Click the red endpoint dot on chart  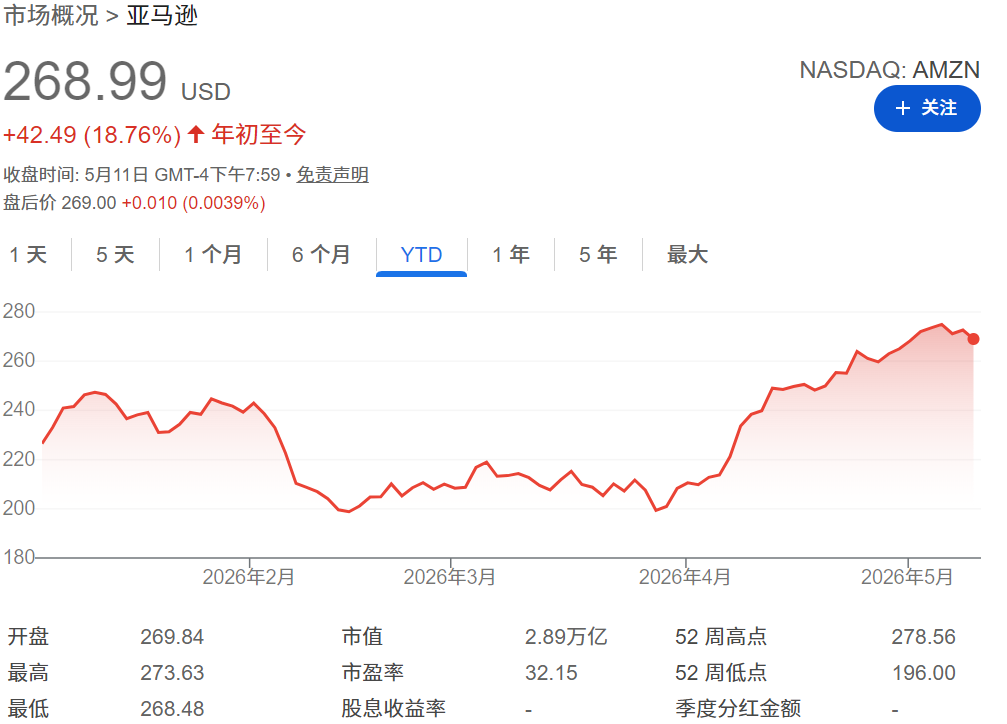tap(974, 339)
